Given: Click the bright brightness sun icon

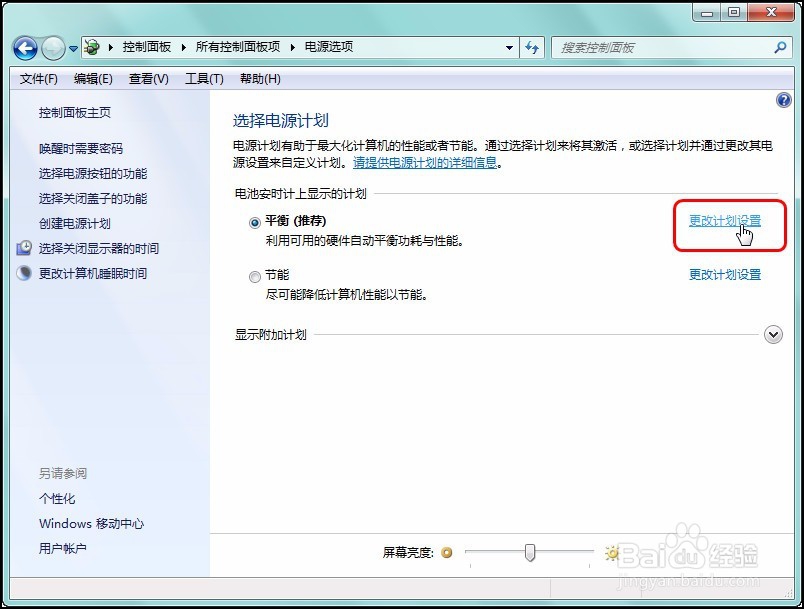Looking at the screenshot, I should pyautogui.click(x=611, y=552).
